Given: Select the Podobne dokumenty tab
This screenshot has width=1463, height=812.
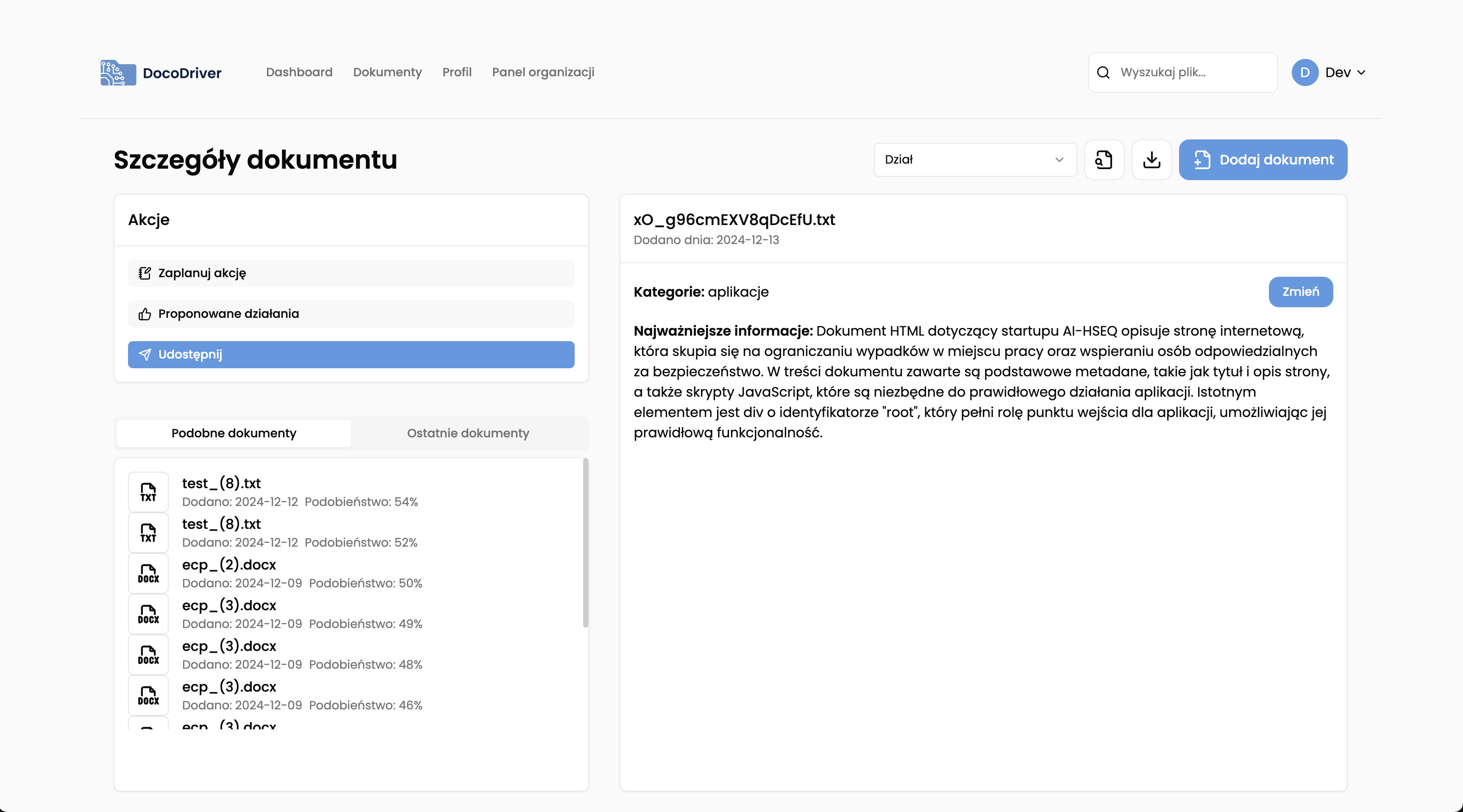Looking at the screenshot, I should 234,433.
